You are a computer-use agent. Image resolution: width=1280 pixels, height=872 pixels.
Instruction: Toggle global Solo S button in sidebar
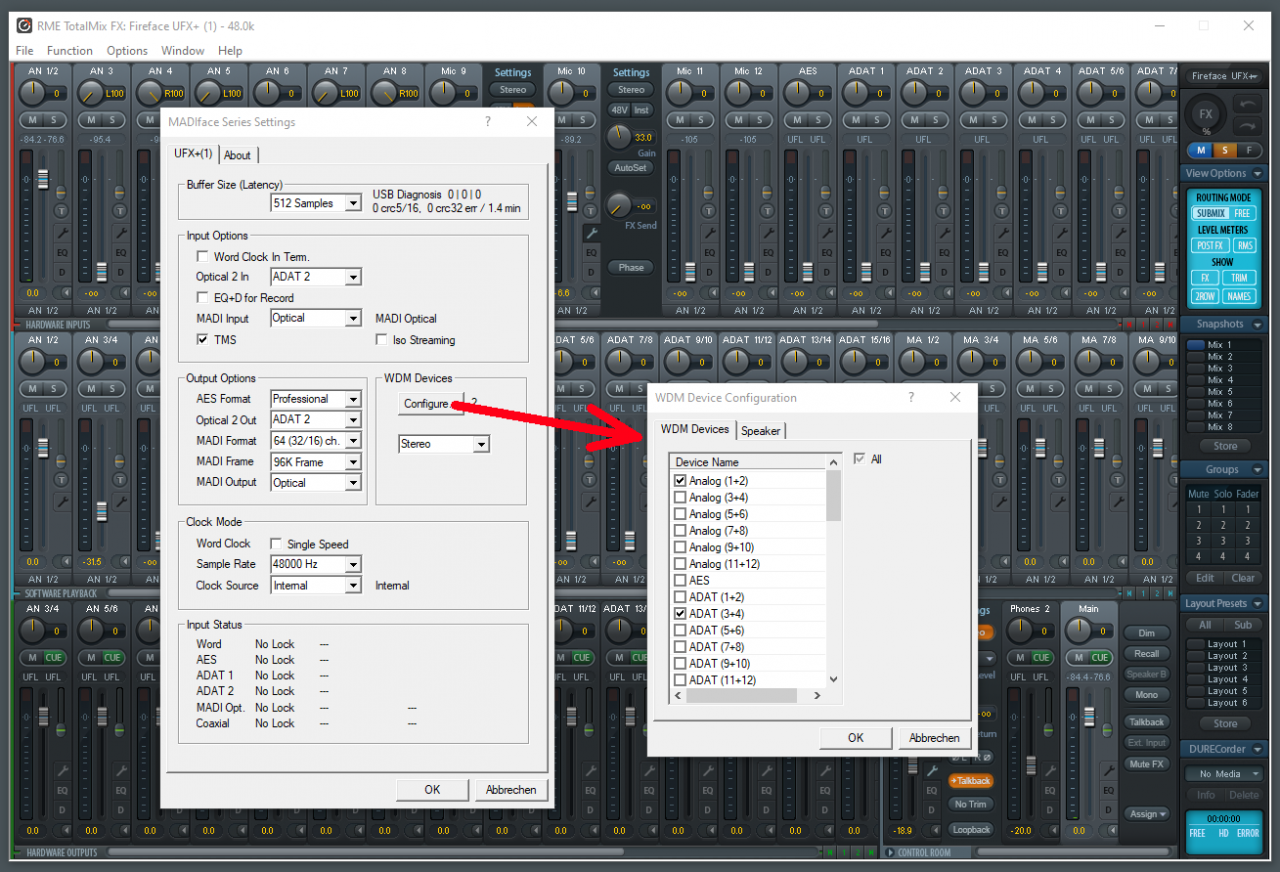pyautogui.click(x=1225, y=151)
